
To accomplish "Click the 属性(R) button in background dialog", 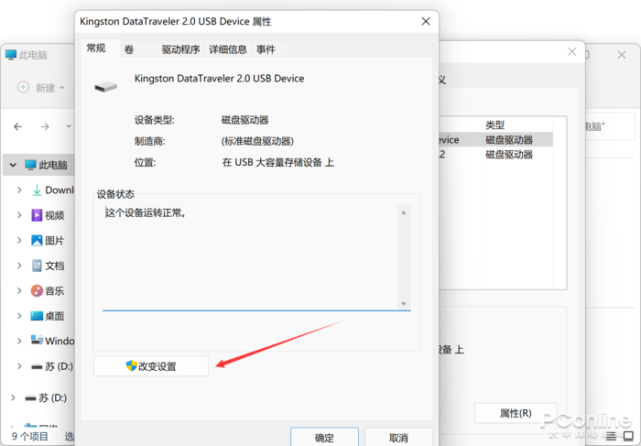I will coord(515,413).
